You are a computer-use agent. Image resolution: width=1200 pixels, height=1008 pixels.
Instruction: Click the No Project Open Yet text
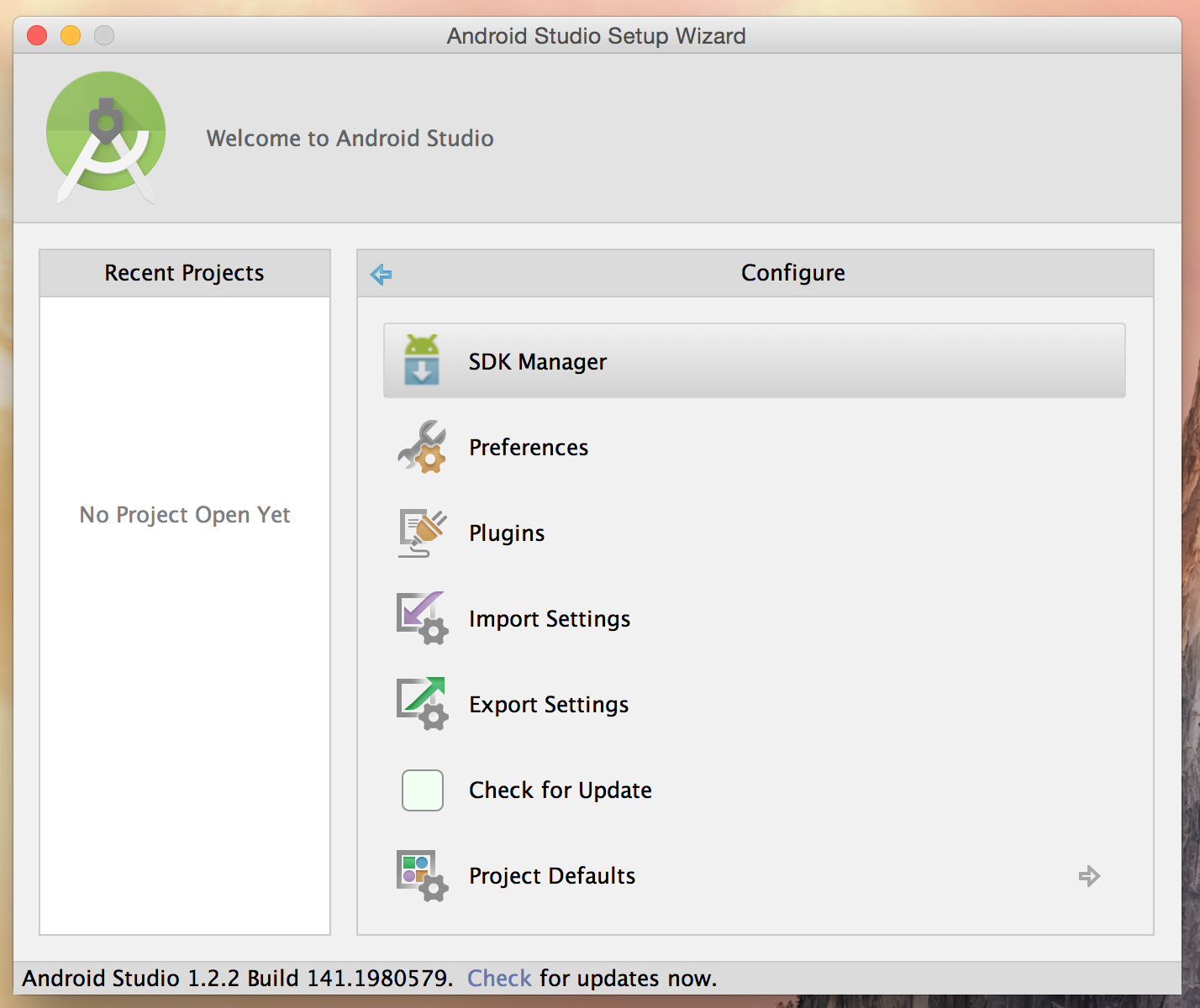pyautogui.click(x=185, y=515)
